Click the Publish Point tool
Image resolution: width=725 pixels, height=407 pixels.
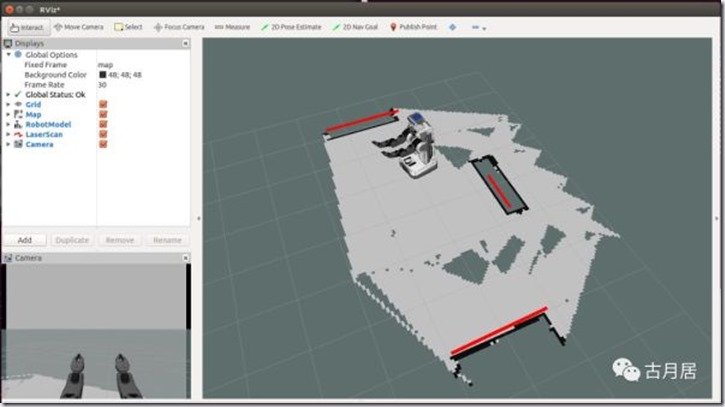pyautogui.click(x=415, y=27)
